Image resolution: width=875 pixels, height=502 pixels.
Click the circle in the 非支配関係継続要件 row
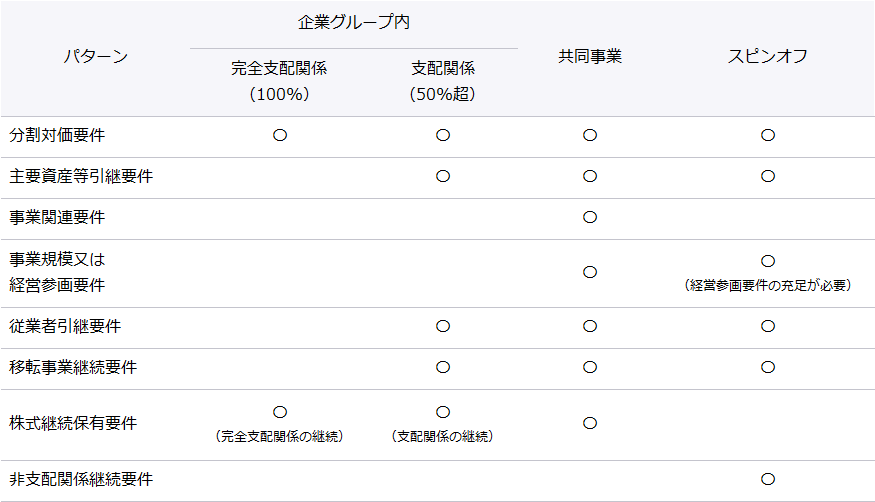click(768, 479)
